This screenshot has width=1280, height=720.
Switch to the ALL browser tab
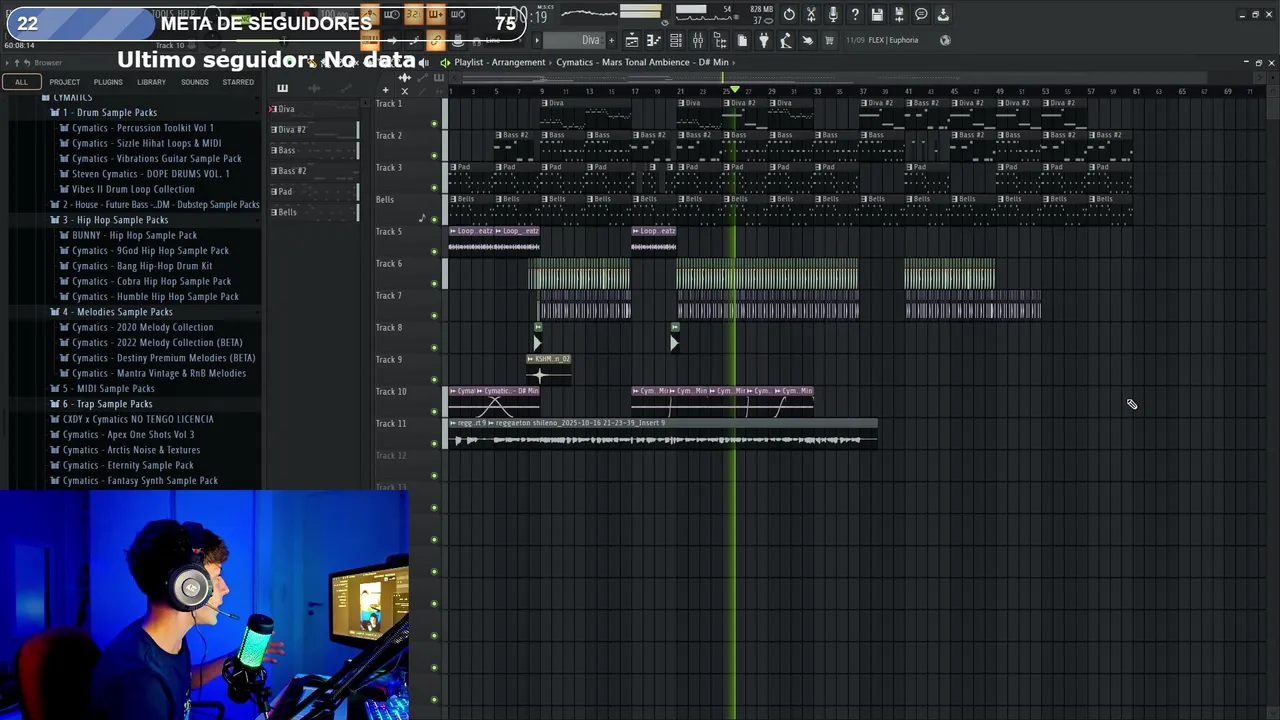21,82
